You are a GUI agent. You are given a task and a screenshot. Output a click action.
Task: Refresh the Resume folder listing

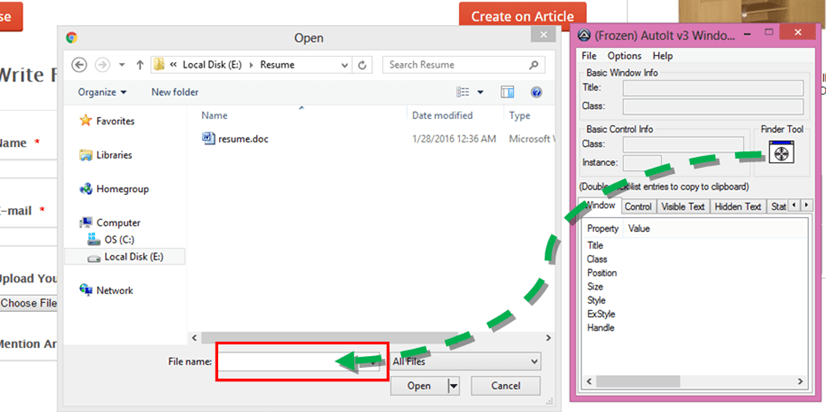click(x=363, y=65)
